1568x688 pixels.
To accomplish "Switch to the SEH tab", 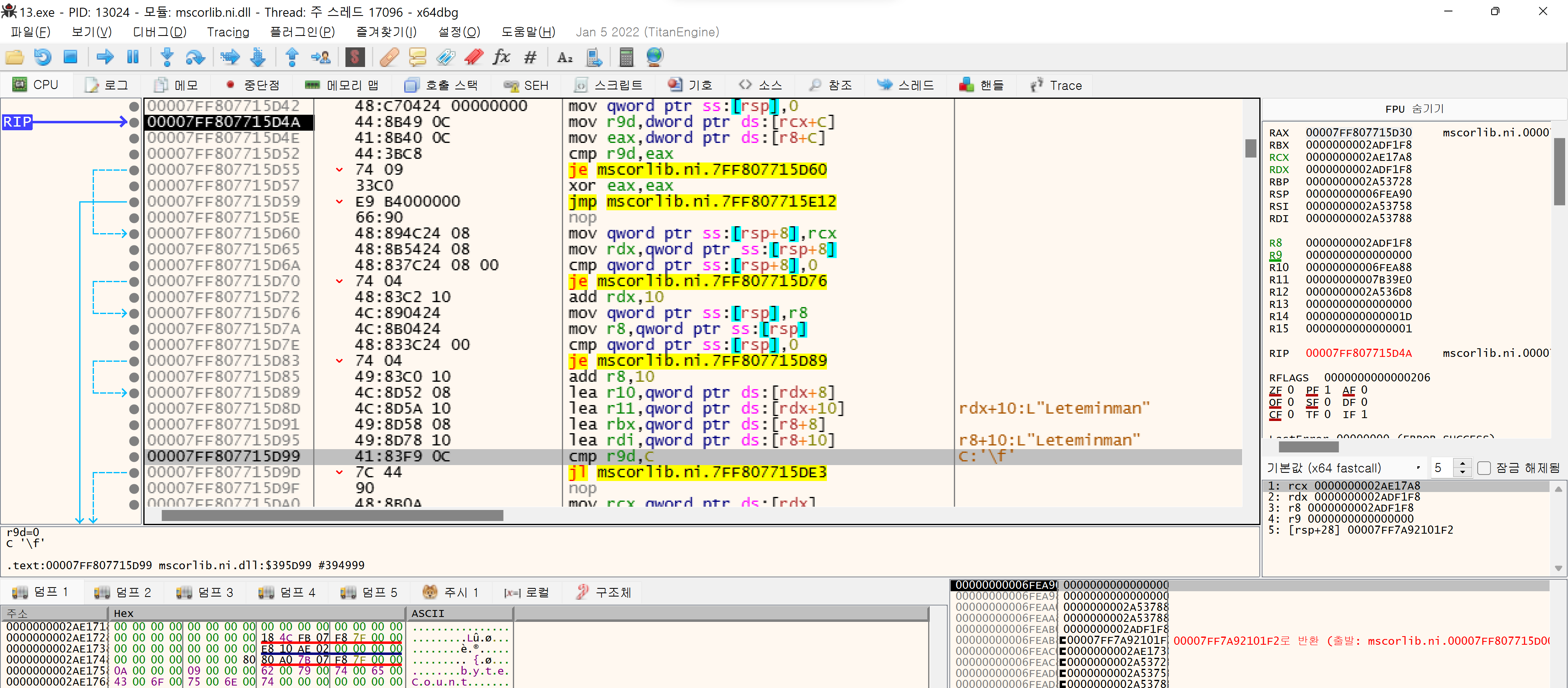I will tap(526, 85).
